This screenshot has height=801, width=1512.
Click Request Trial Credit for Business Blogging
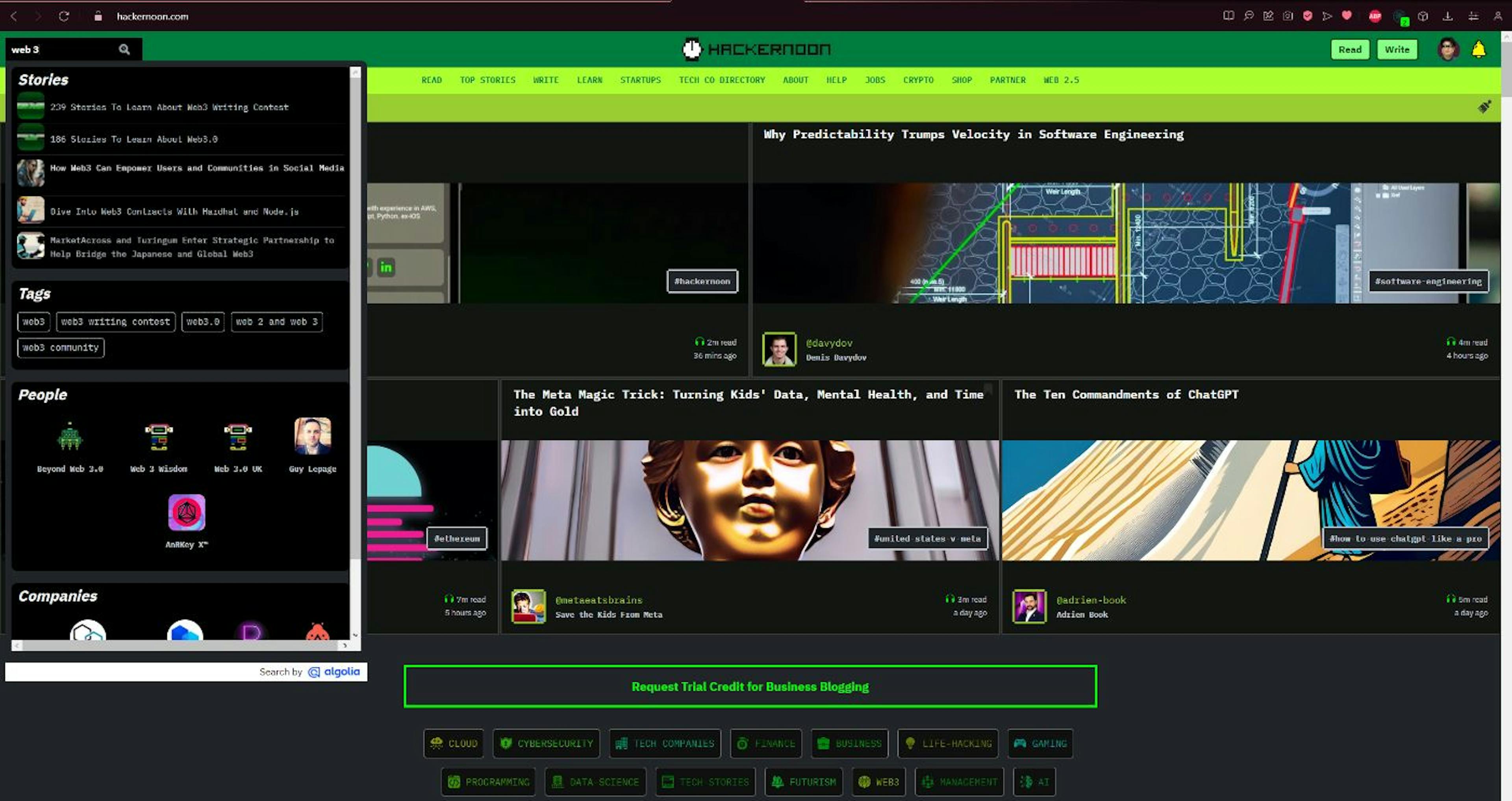tap(750, 686)
